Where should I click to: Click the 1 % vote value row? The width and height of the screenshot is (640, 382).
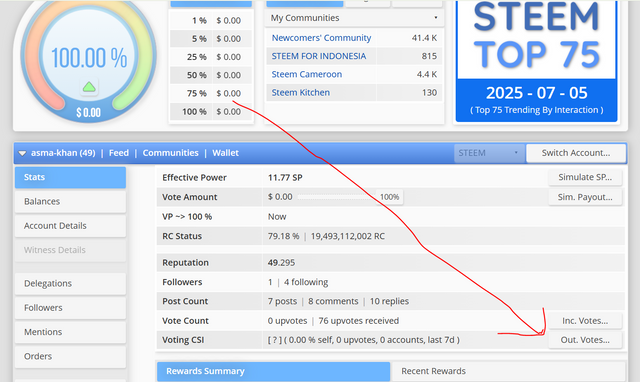[211, 20]
